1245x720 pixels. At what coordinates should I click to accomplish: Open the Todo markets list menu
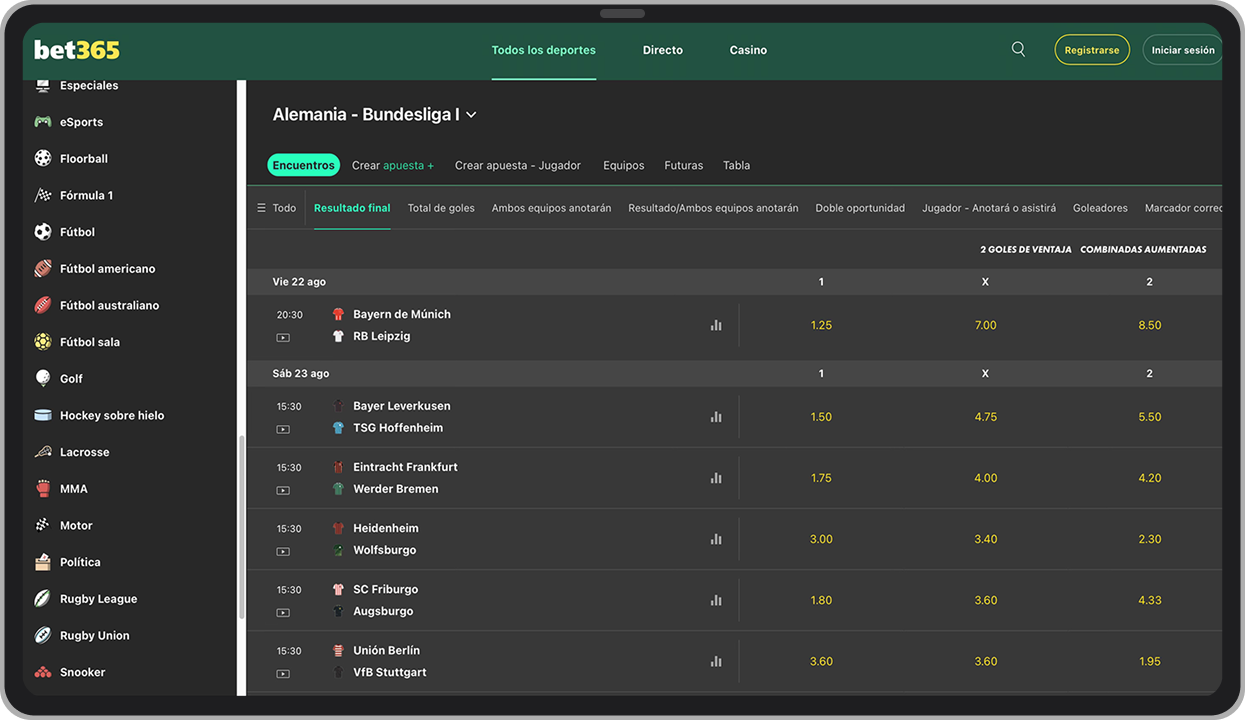pyautogui.click(x=277, y=208)
